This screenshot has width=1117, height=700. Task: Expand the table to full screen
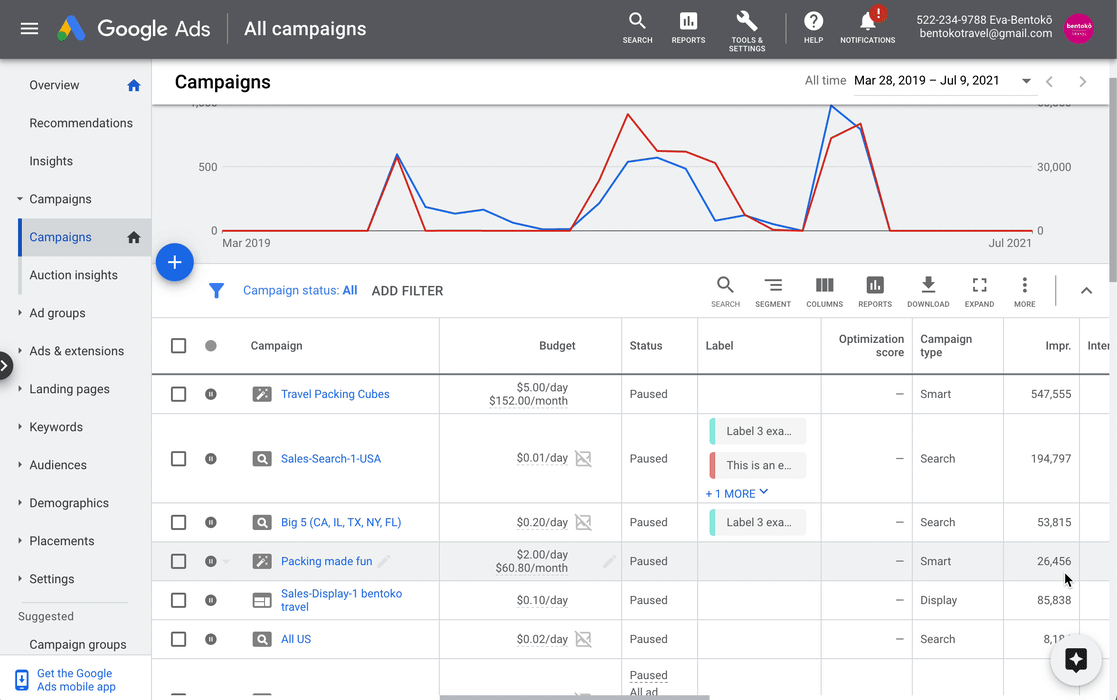(980, 292)
